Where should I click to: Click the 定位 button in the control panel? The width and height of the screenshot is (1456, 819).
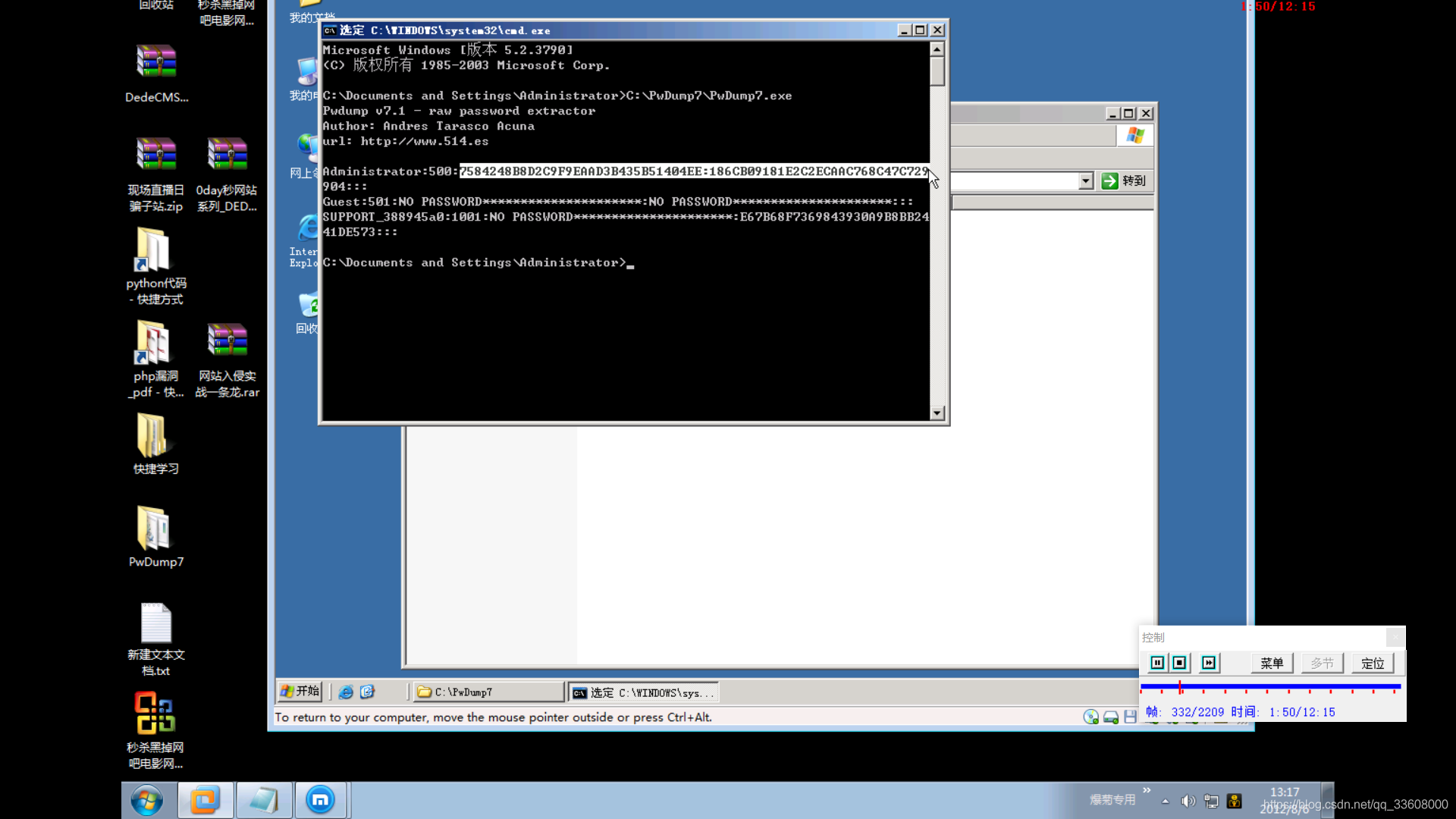click(x=1373, y=664)
